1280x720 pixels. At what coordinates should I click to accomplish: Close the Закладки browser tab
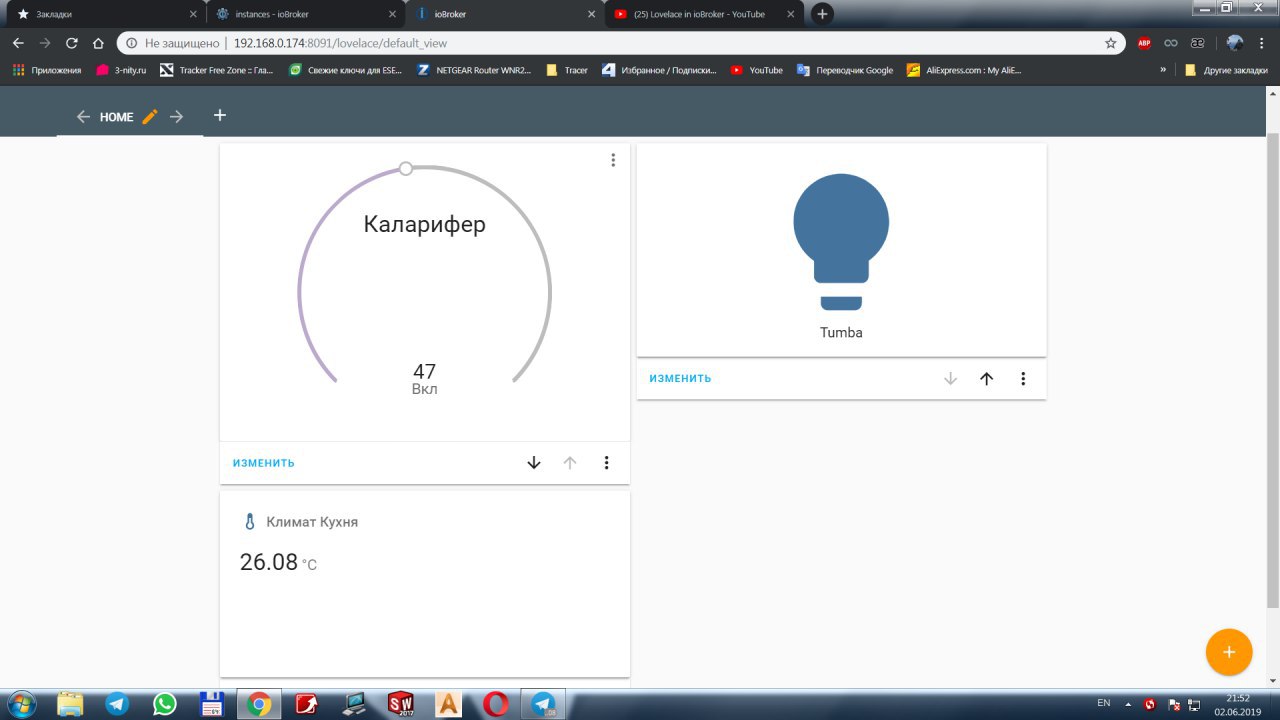click(193, 14)
